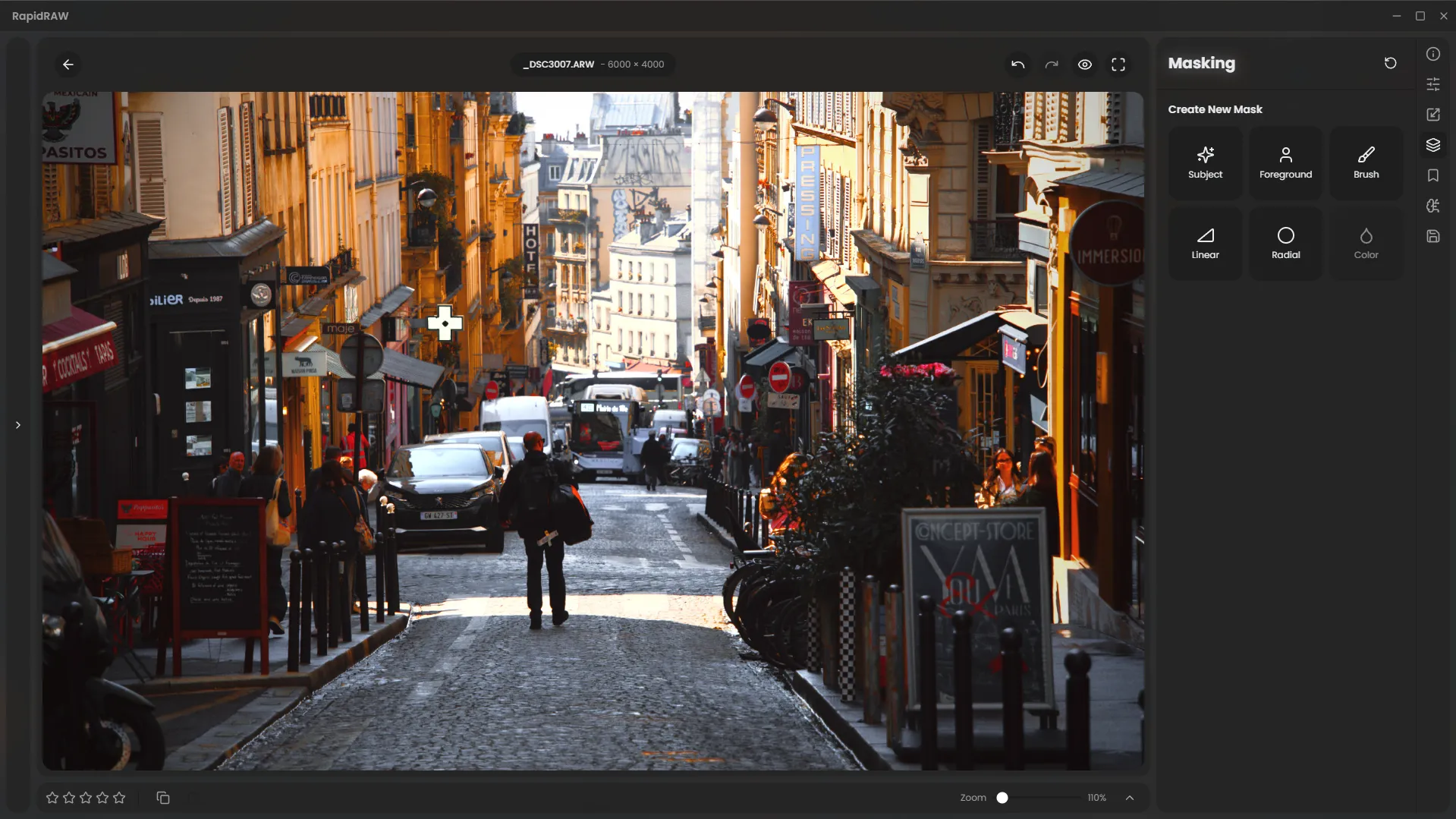Viewport: 1456px width, 819px height.
Task: Click the redo arrow icon
Action: (x=1051, y=65)
